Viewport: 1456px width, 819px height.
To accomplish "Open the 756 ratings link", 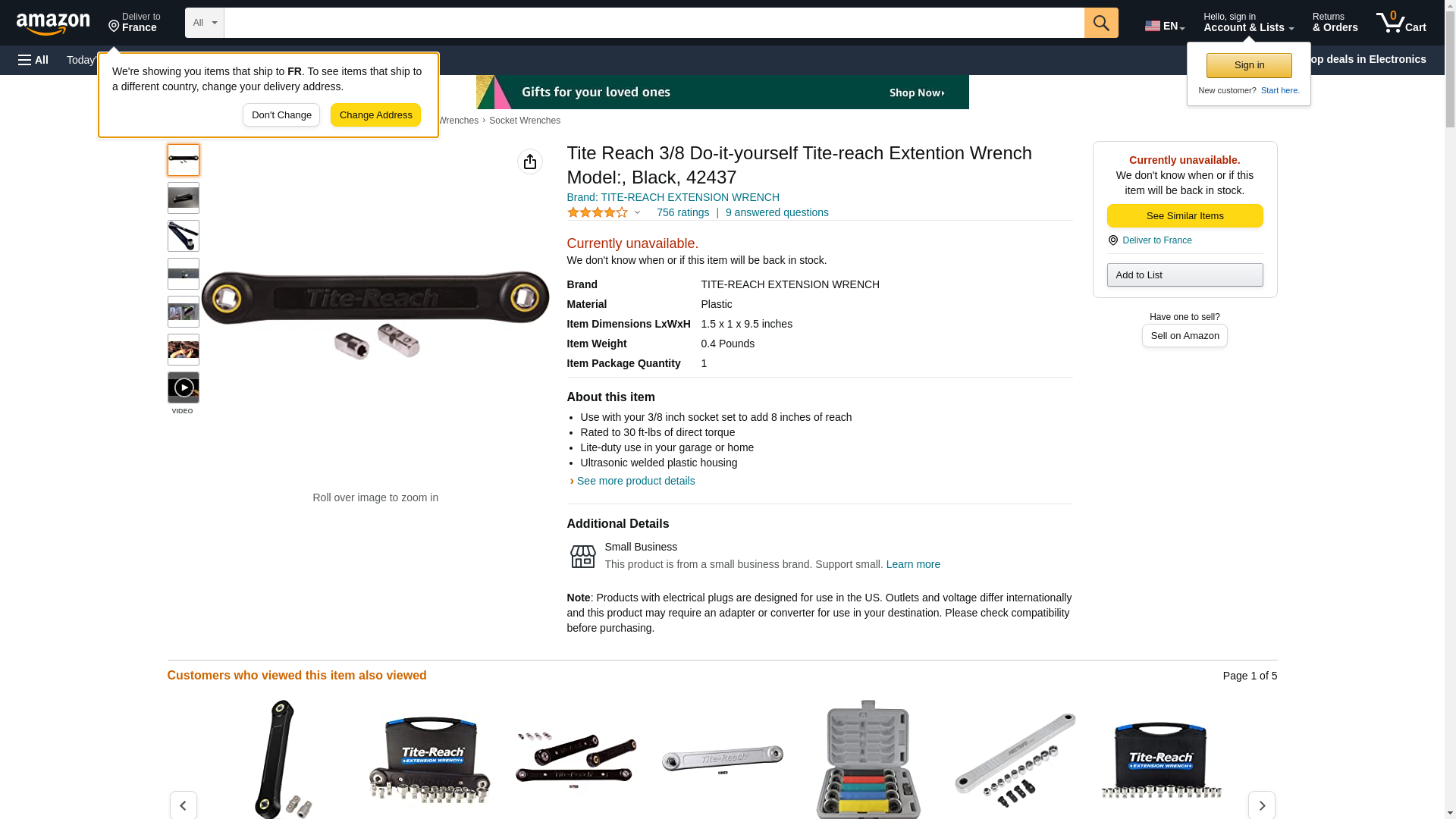I will click(682, 213).
